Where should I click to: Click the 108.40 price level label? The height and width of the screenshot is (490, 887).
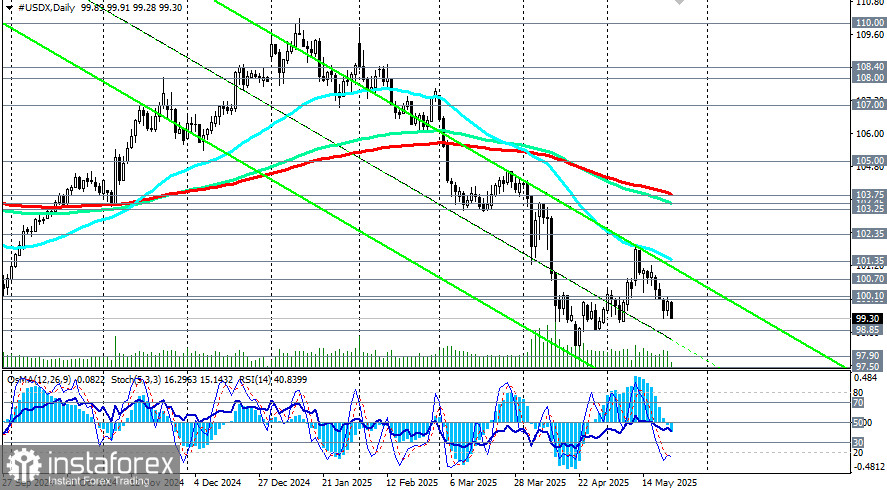point(869,67)
